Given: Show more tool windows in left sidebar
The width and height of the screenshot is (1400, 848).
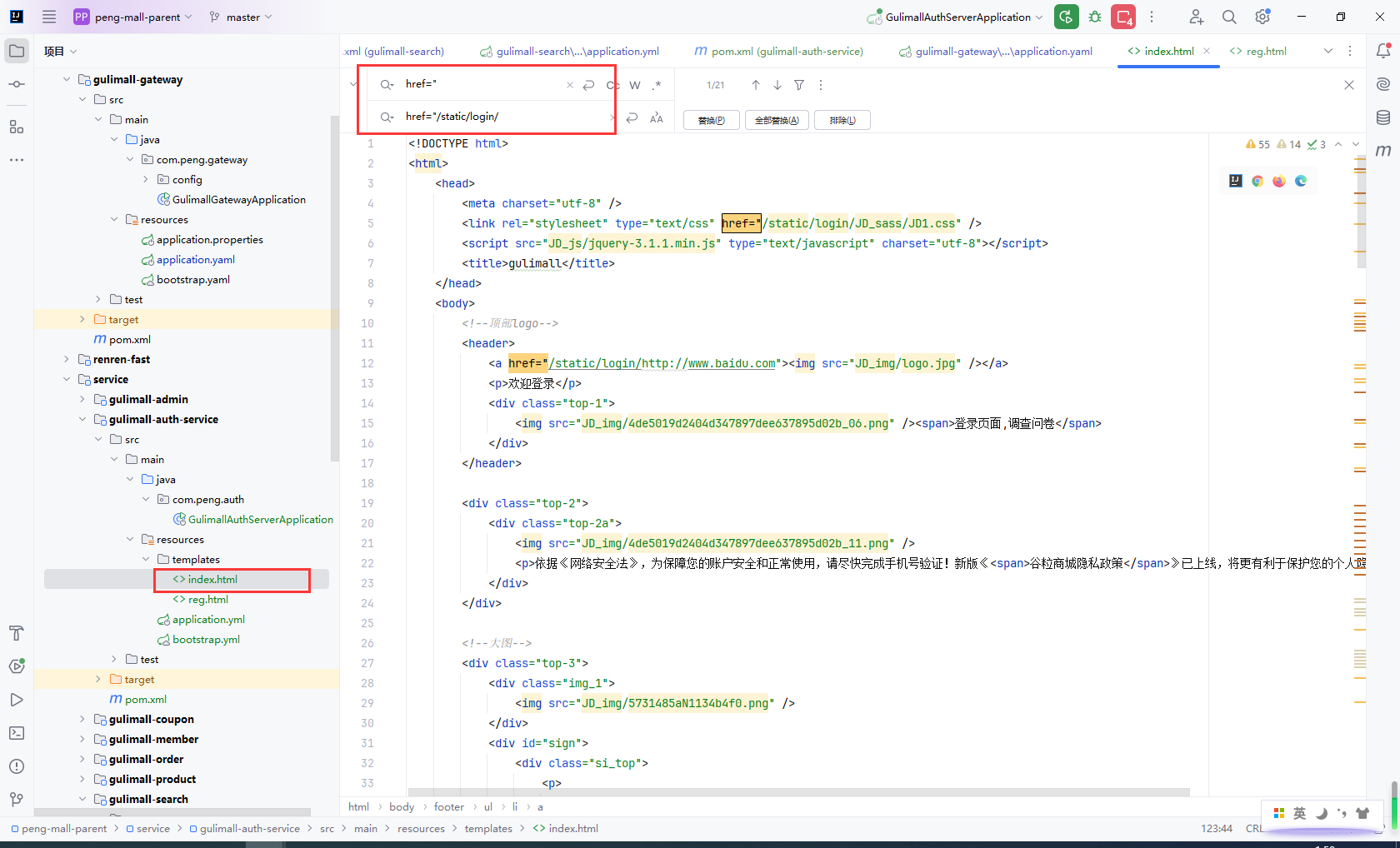Looking at the screenshot, I should coord(17,160).
